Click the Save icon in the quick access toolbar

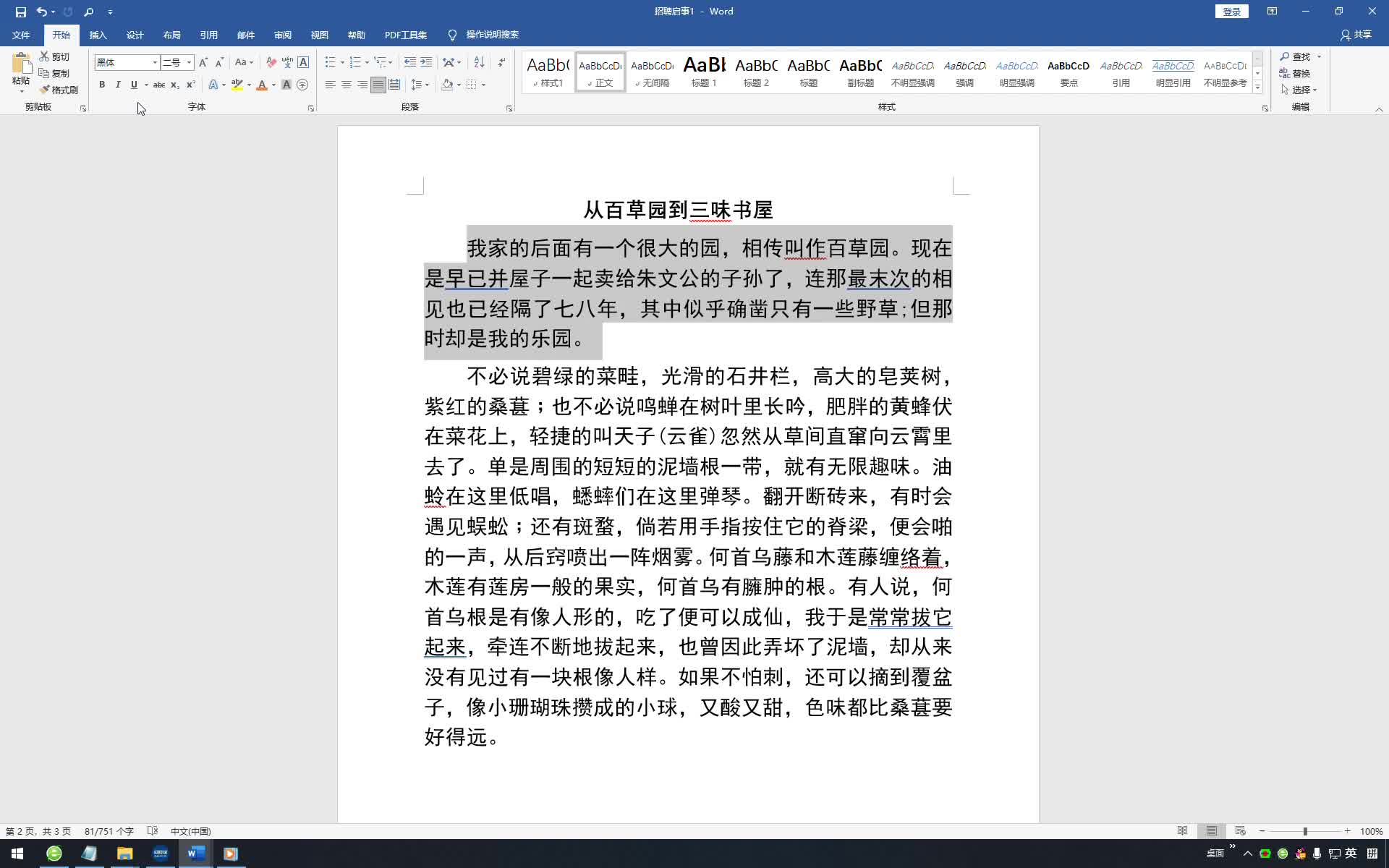click(x=20, y=12)
